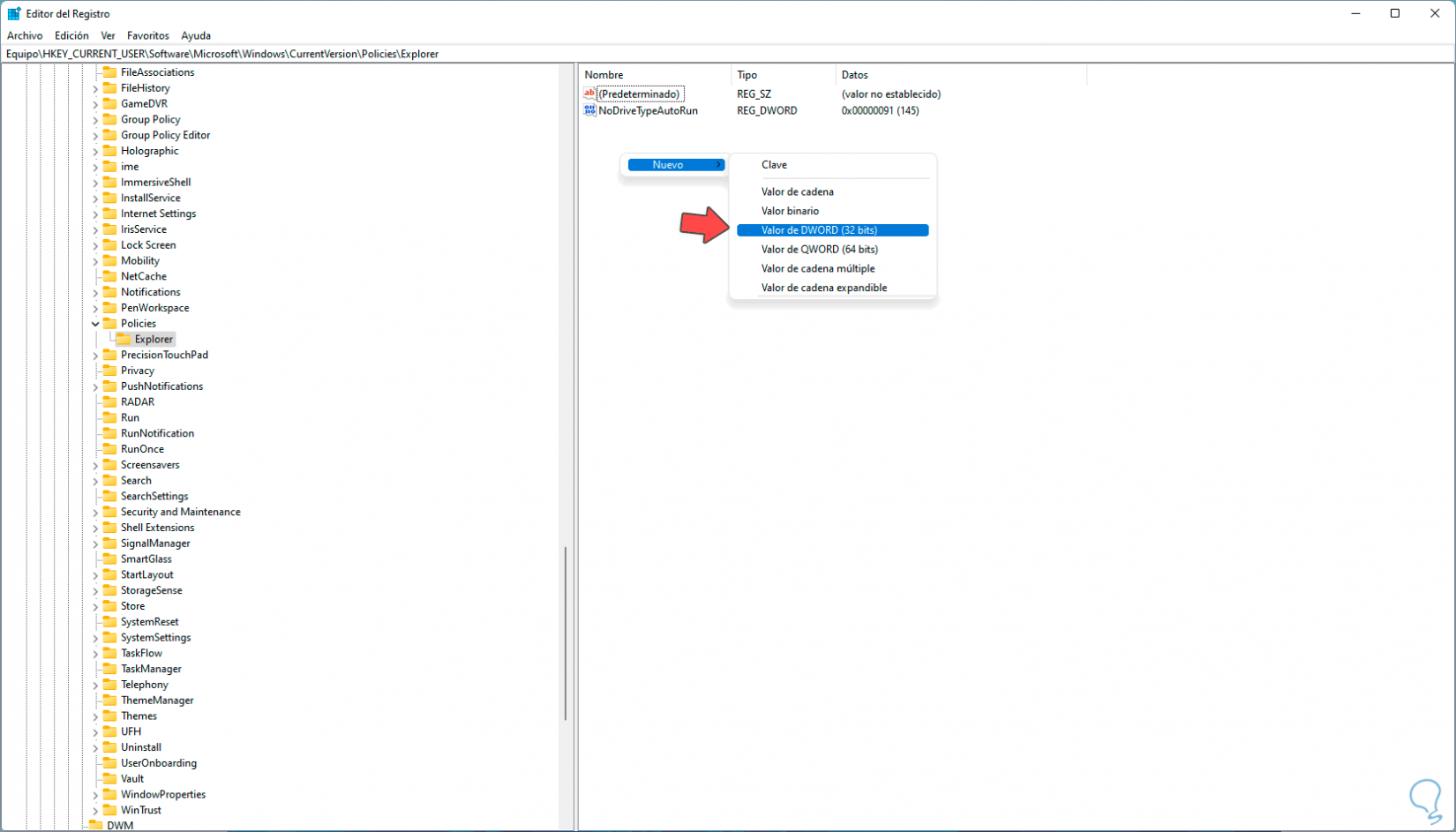Select the StorageSense key label

(x=152, y=590)
